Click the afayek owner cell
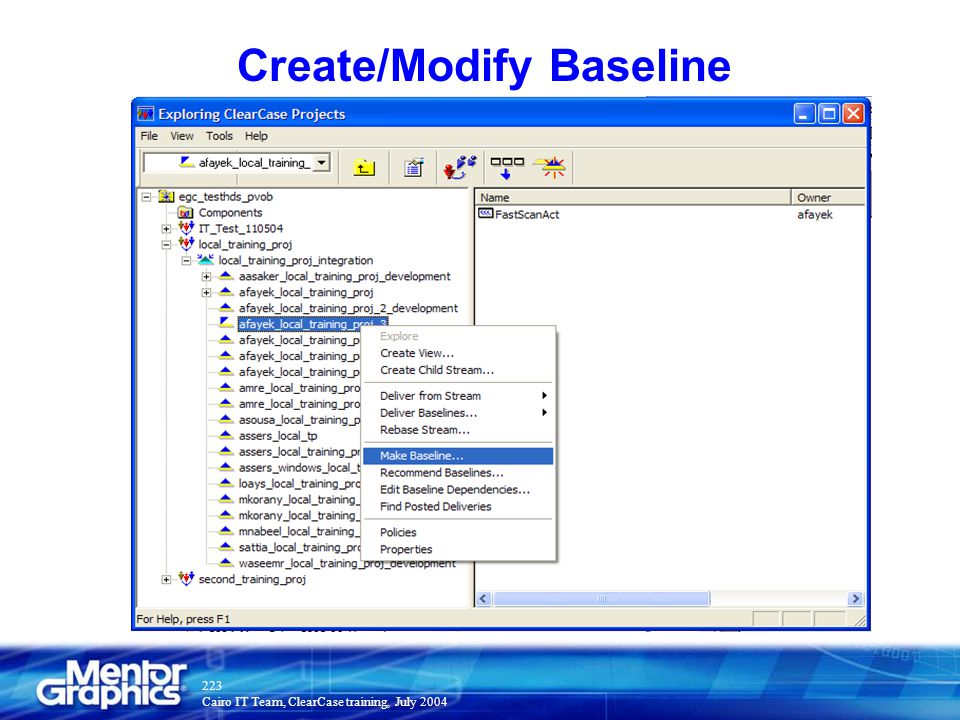960x720 pixels. (x=814, y=214)
